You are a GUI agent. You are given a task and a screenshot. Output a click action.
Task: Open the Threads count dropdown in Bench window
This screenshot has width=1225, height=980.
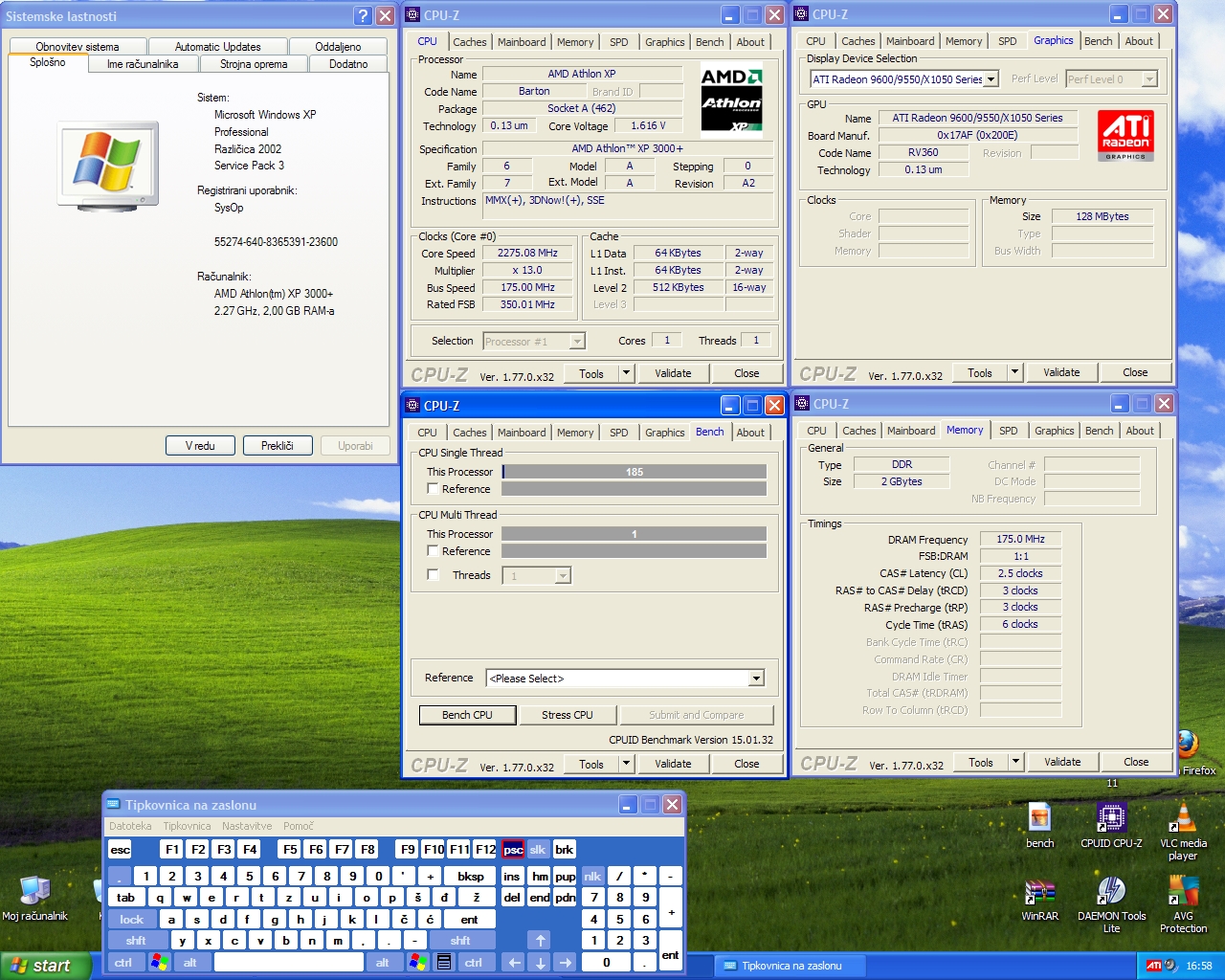click(538, 575)
